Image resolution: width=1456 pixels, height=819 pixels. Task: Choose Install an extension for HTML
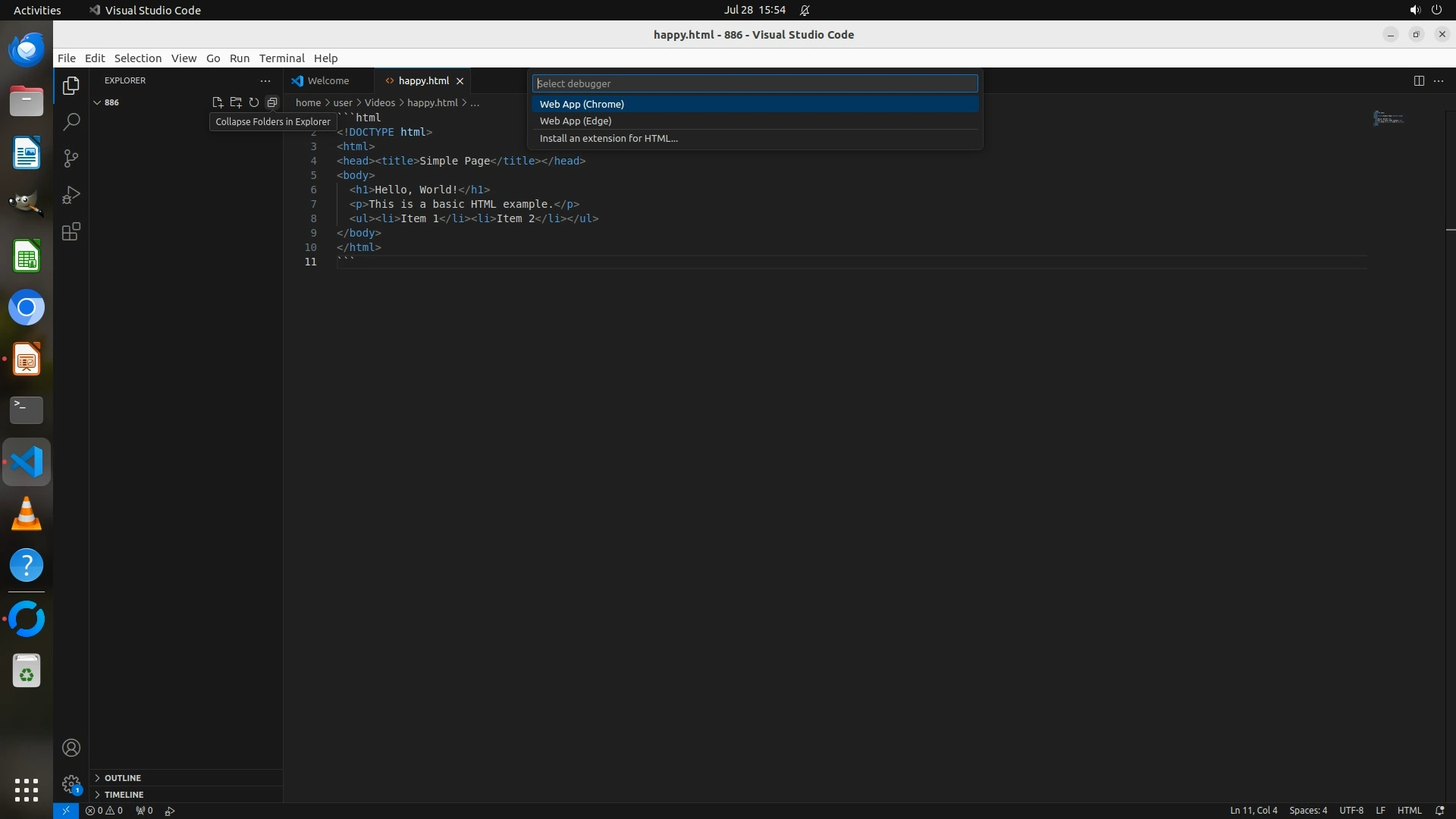point(608,139)
